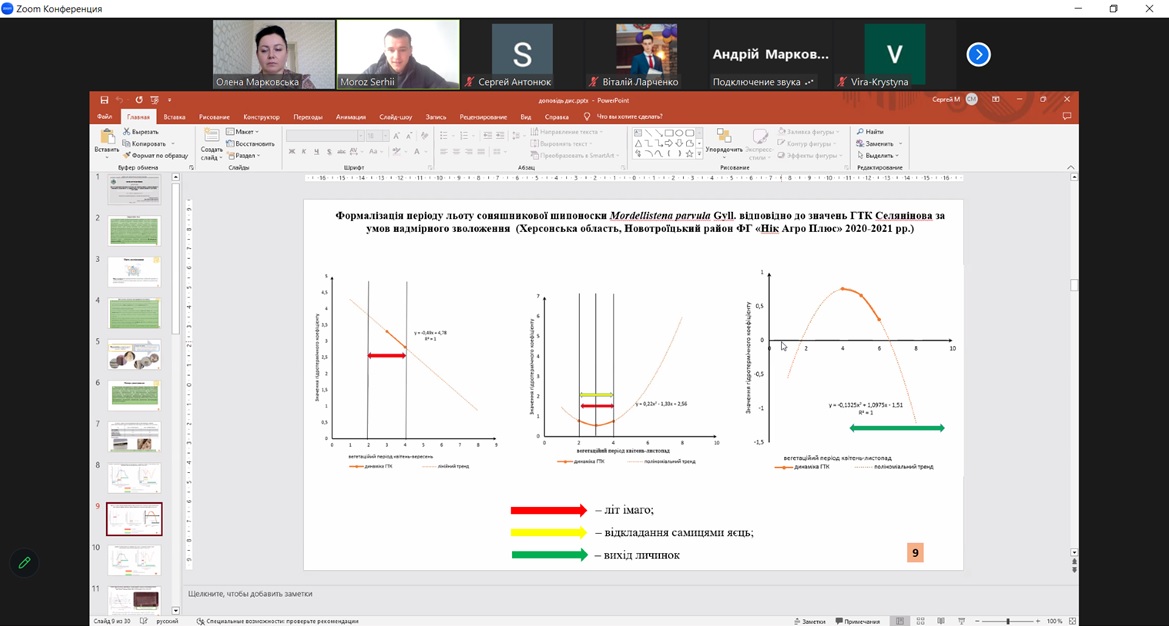The image size is (1169, 626).
Task: Click the Zoom pen annotation icon
Action: coord(25,563)
